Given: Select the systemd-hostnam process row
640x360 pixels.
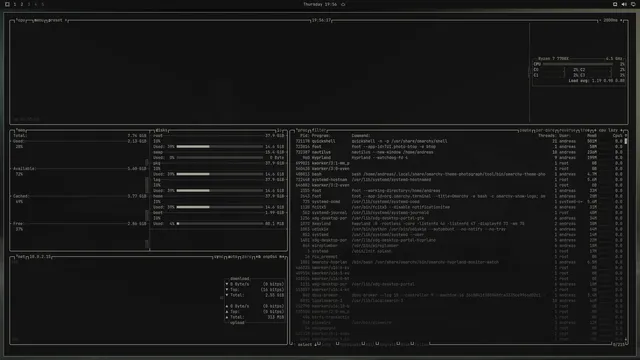Looking at the screenshot, I should pyautogui.click(x=459, y=180).
